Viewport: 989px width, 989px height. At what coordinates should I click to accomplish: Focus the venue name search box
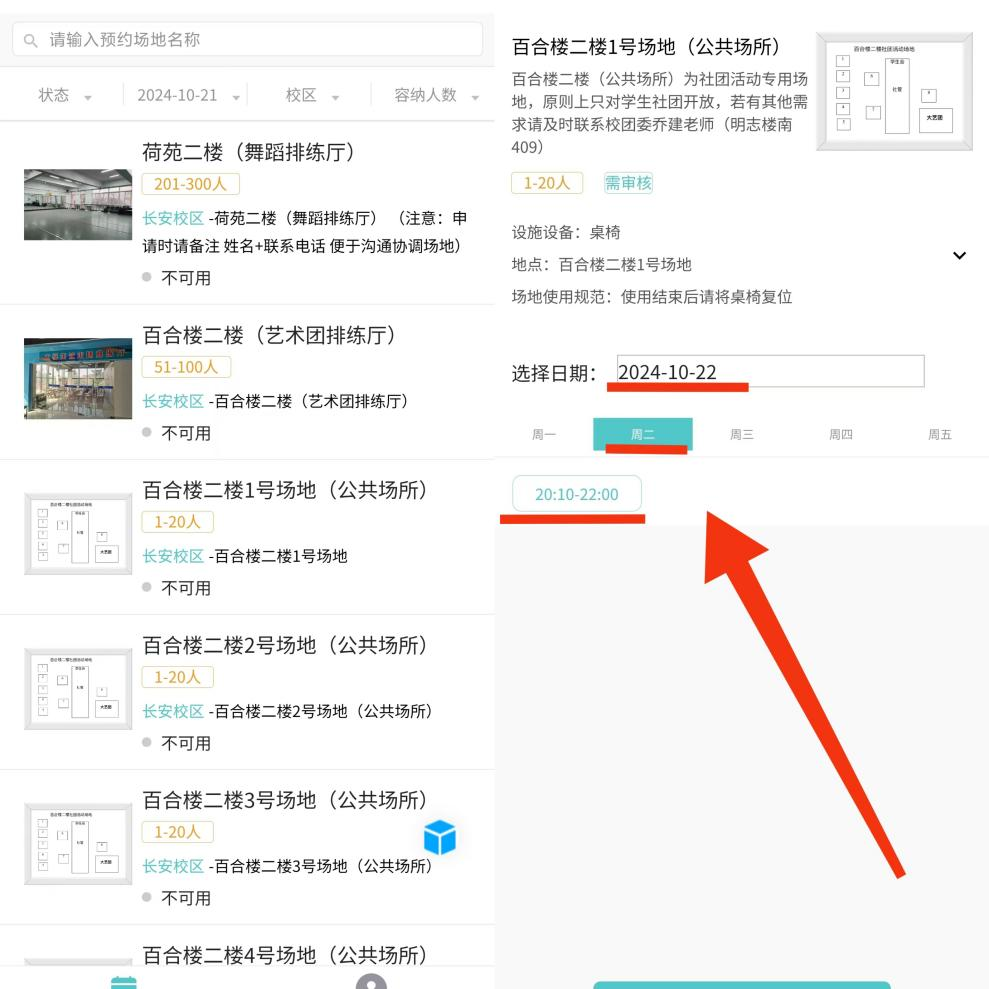[260, 40]
